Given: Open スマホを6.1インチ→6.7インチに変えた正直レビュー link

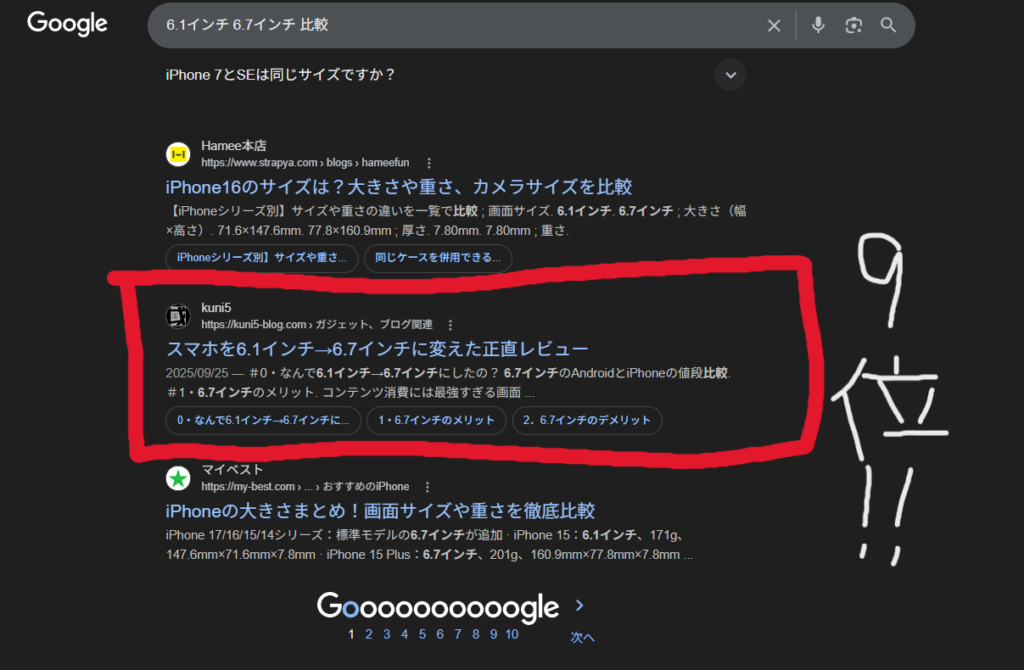Looking at the screenshot, I should tap(376, 349).
